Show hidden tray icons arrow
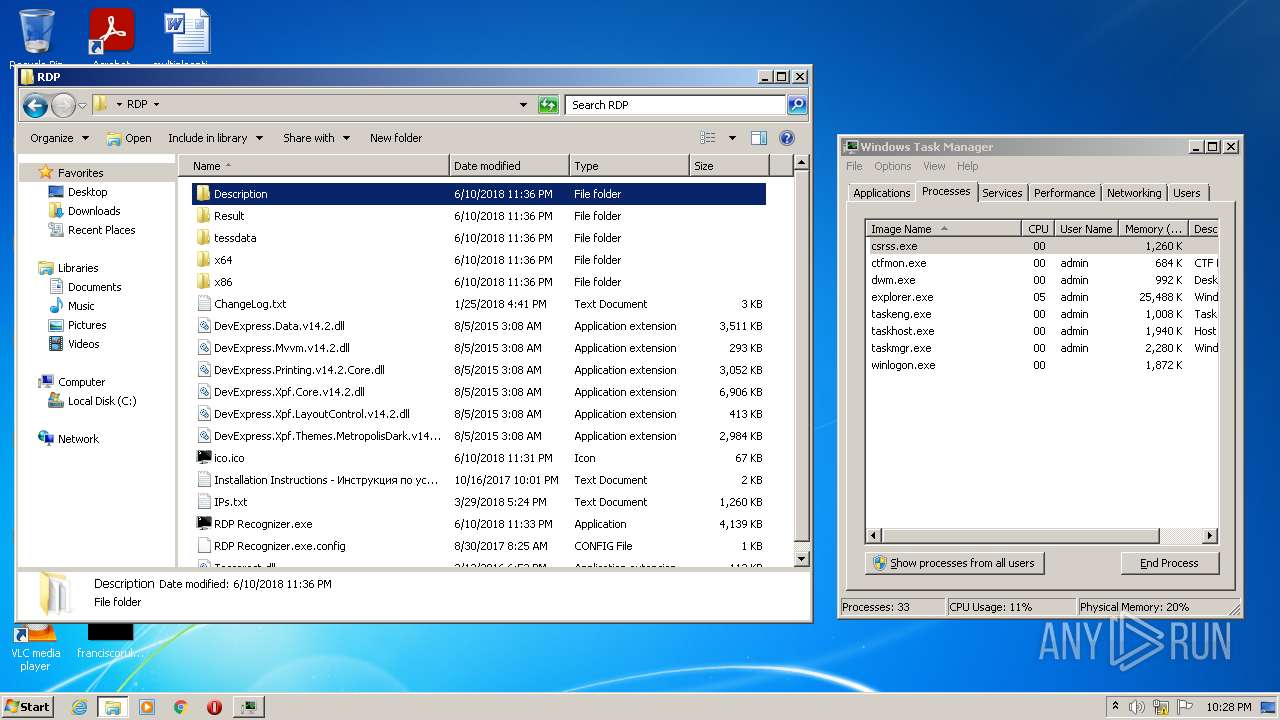Image resolution: width=1280 pixels, height=720 pixels. click(x=1115, y=707)
